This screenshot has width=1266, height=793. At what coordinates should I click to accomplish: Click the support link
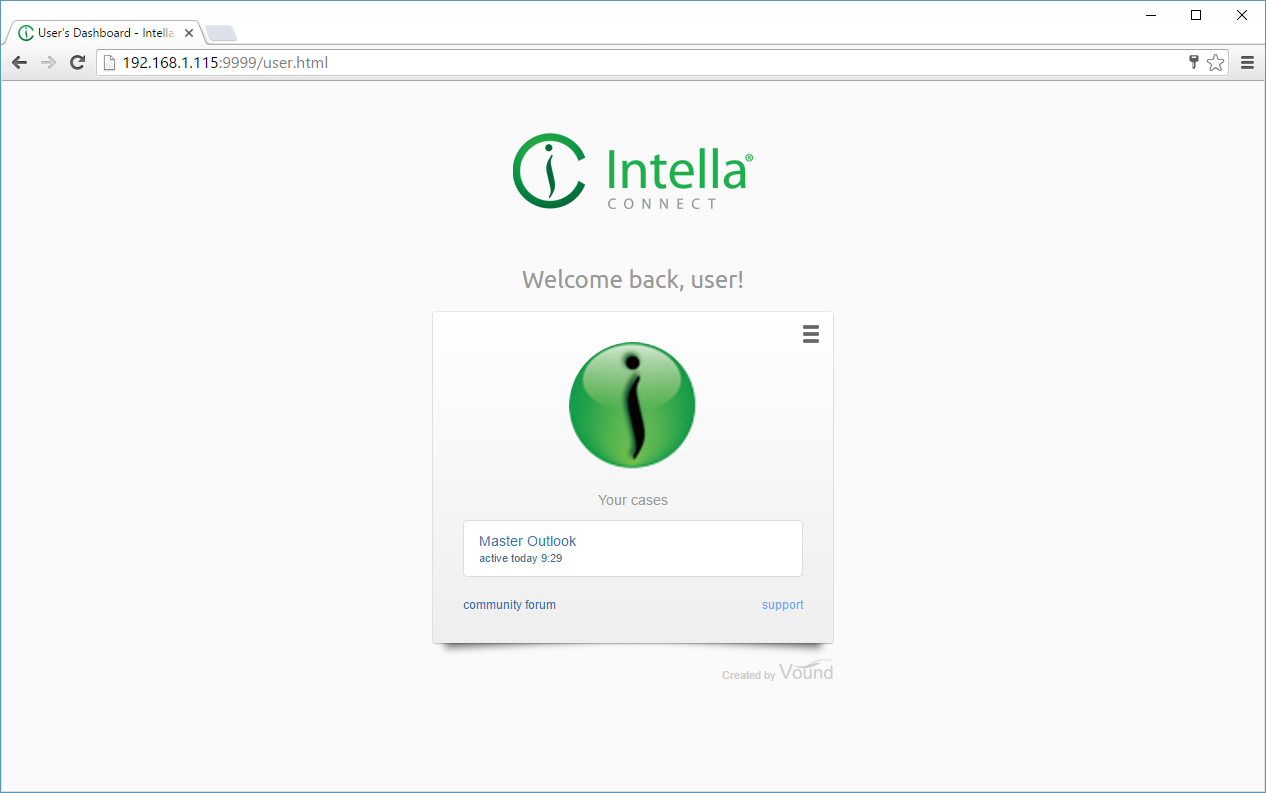[782, 604]
